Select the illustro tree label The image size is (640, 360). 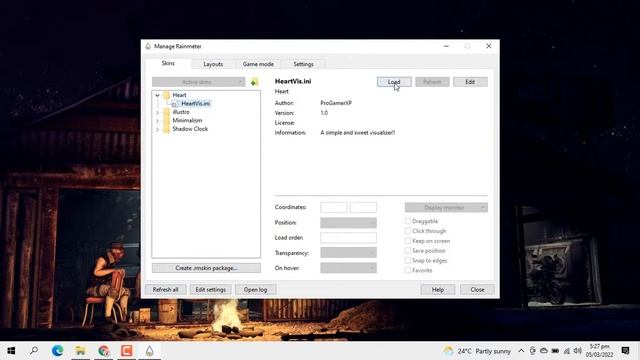click(181, 112)
